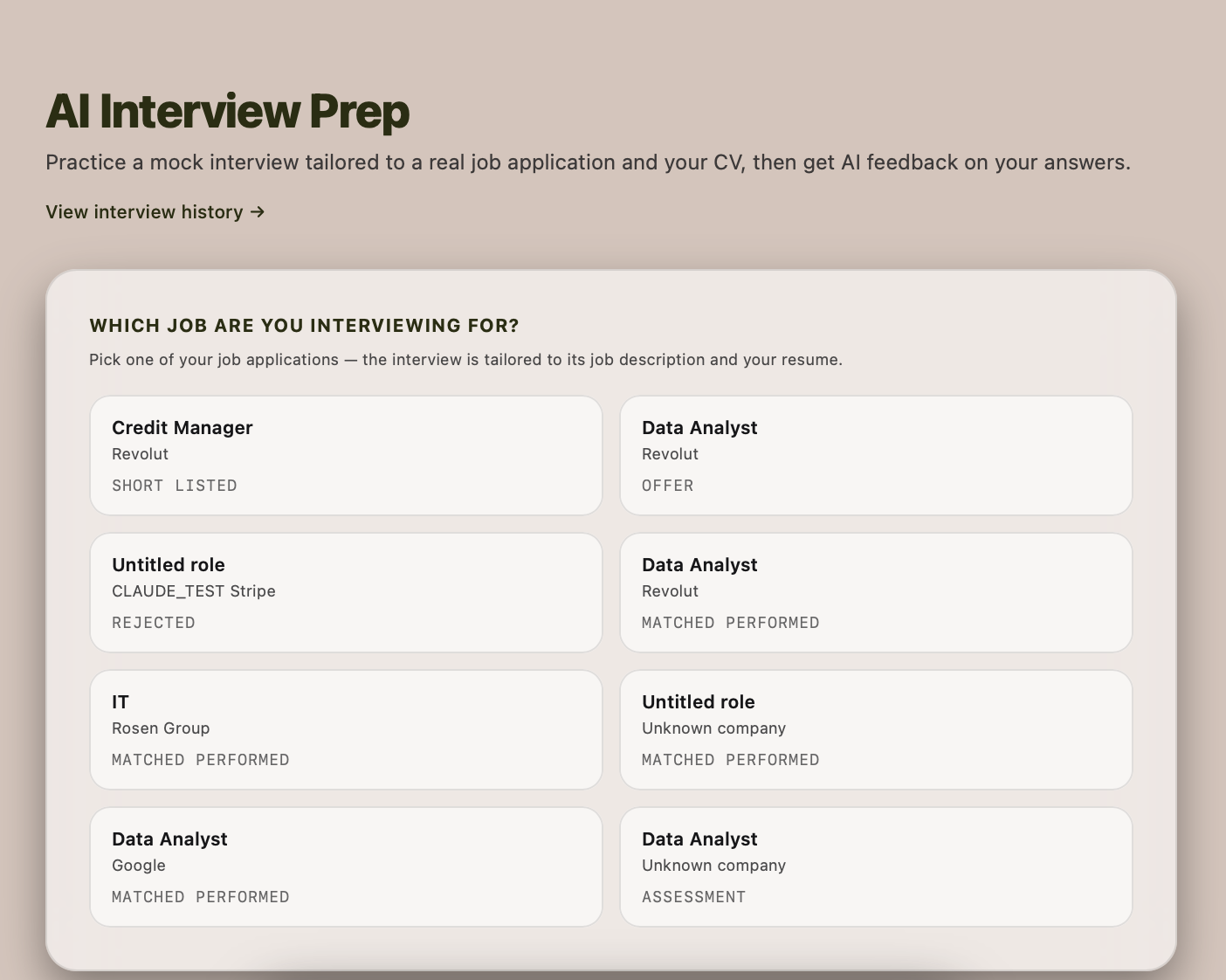Click the 'Practice a mock interview' description text
The image size is (1226, 980).
pos(588,162)
